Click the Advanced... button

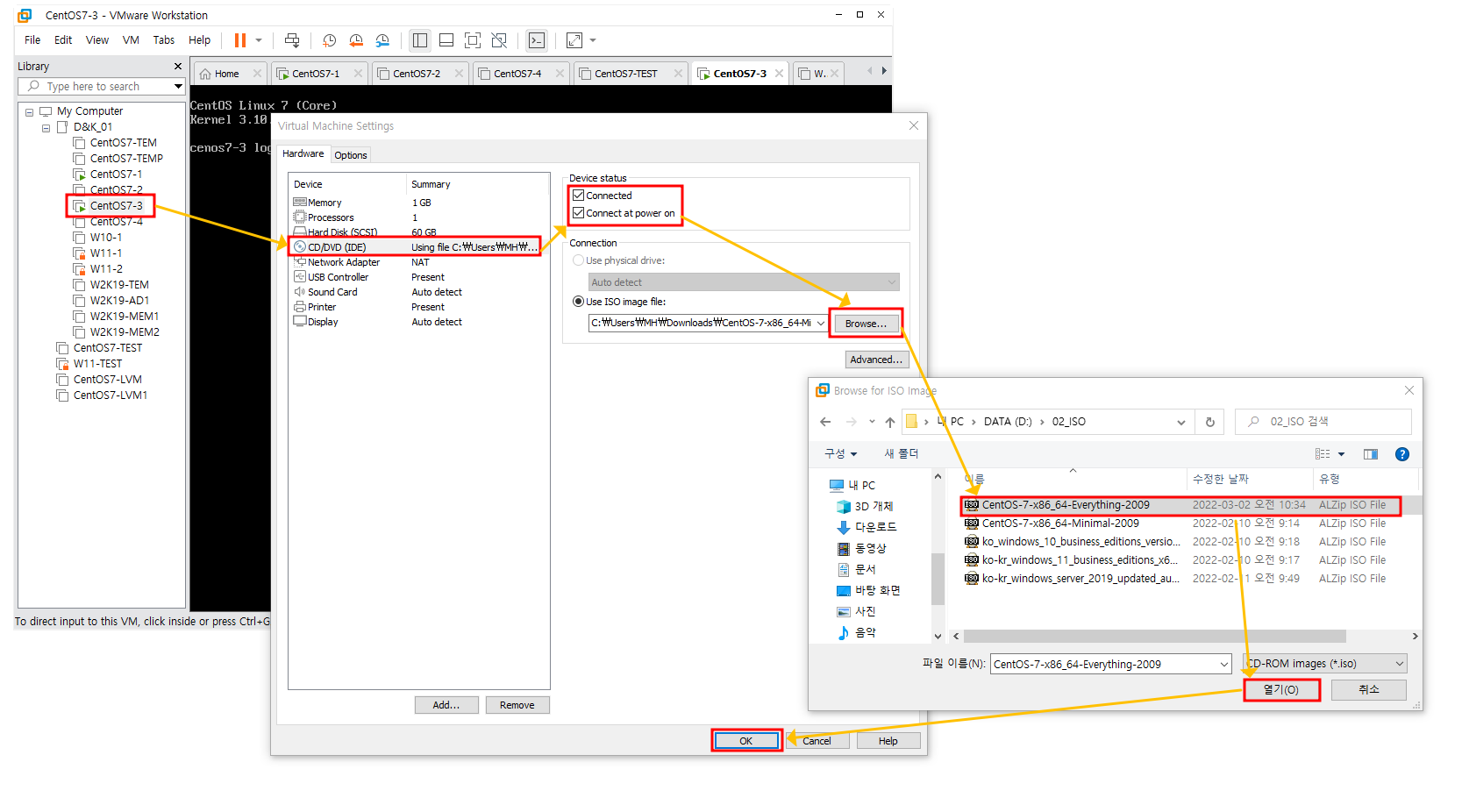click(876, 360)
